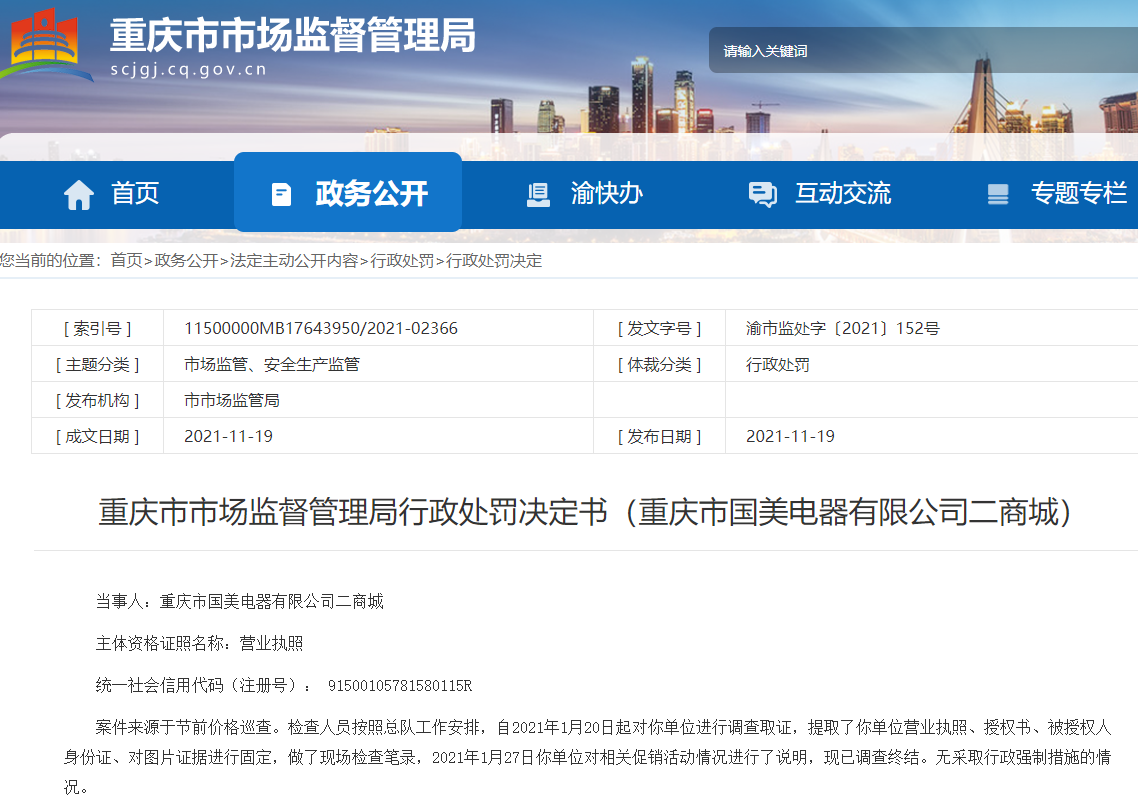
Task: Click the [ 索引号 ] label cell
Action: pos(97,328)
